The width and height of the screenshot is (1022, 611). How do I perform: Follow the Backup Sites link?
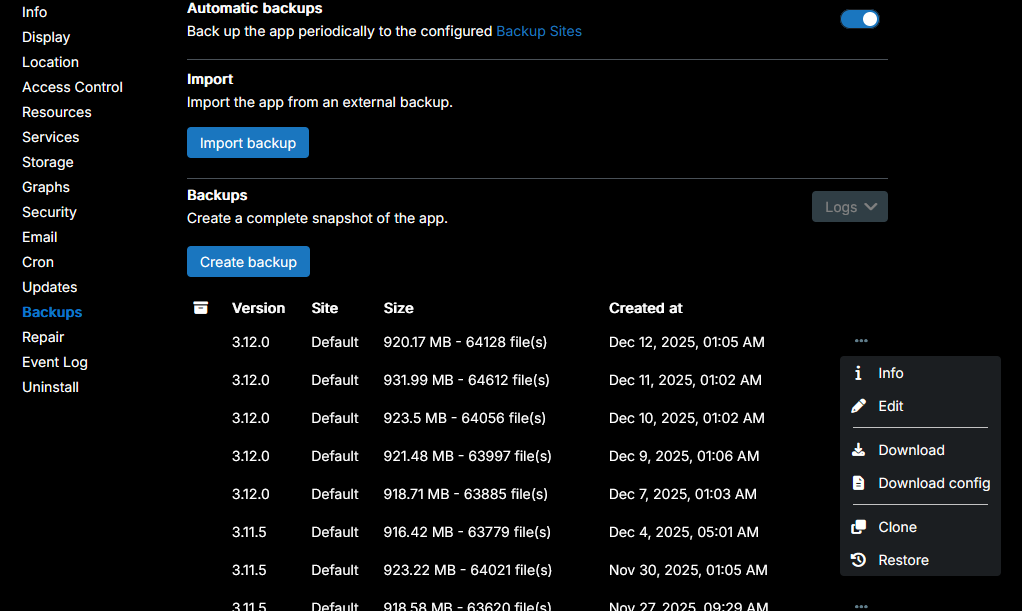pyautogui.click(x=539, y=31)
